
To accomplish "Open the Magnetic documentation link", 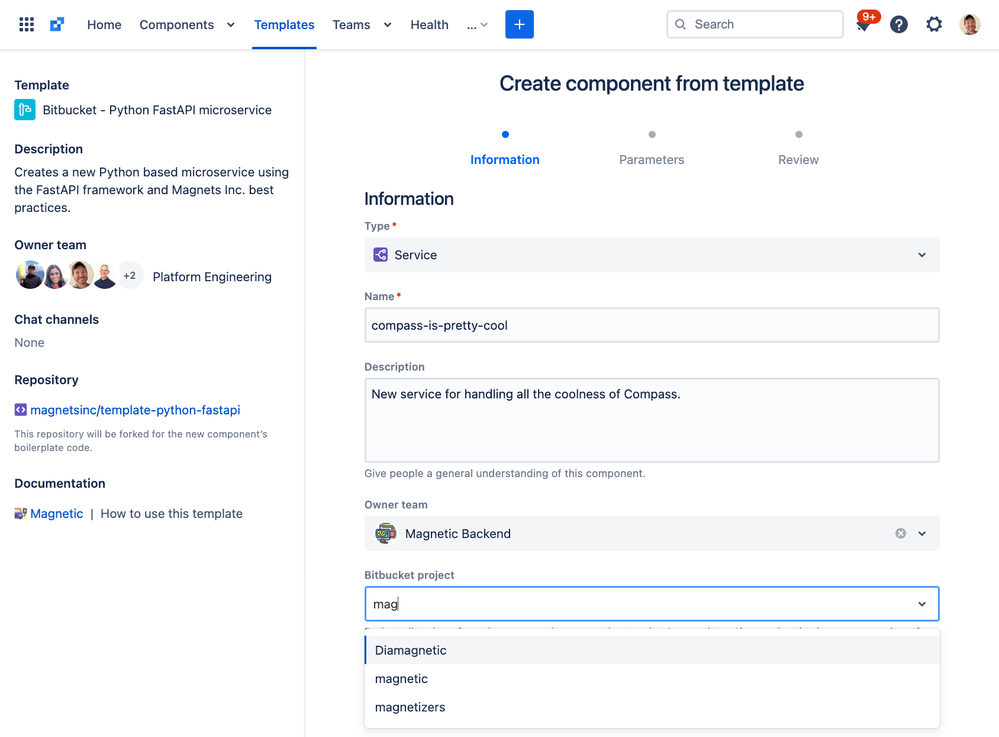I will [56, 513].
